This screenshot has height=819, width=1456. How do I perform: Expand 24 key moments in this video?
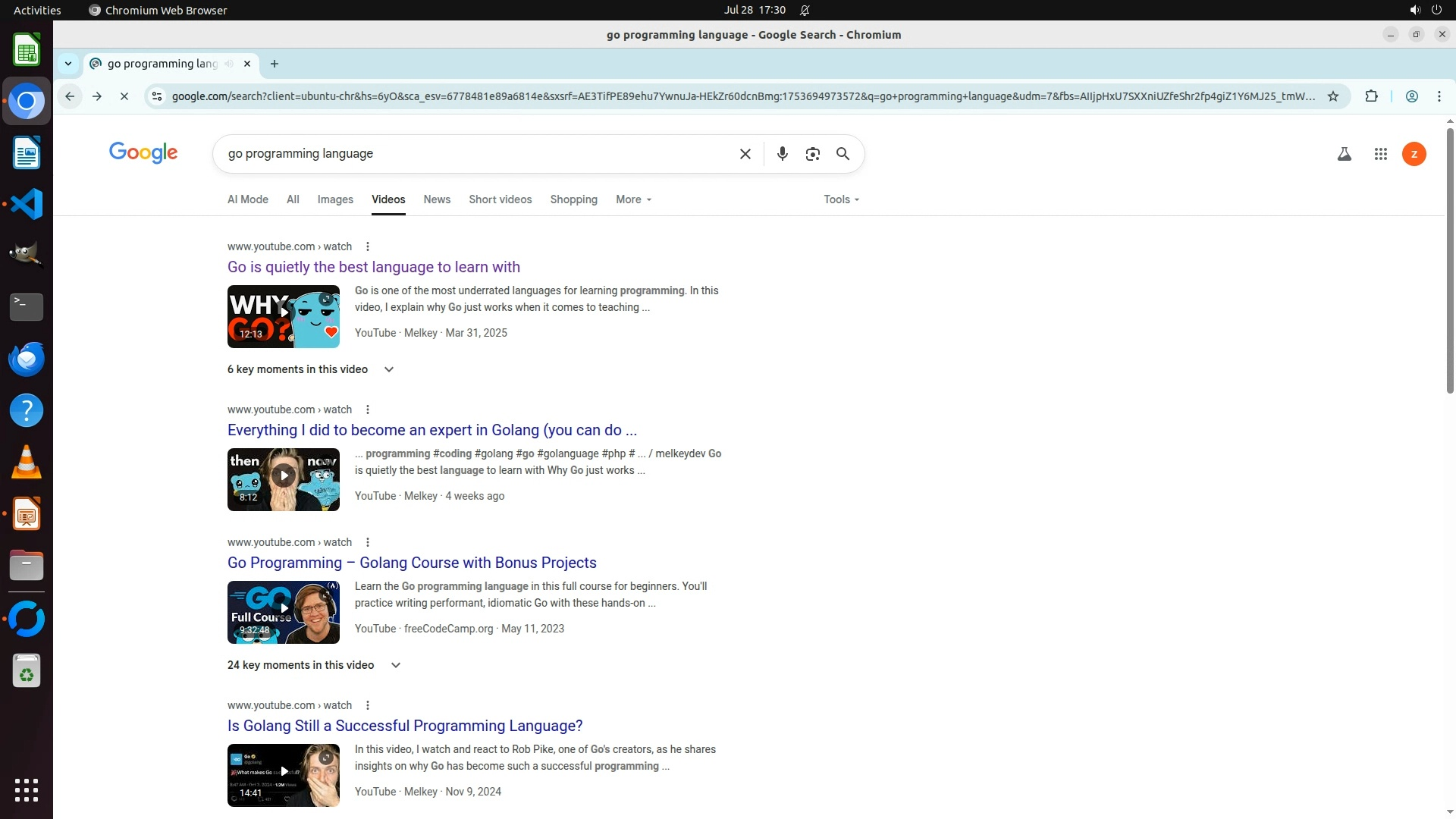[x=395, y=665]
